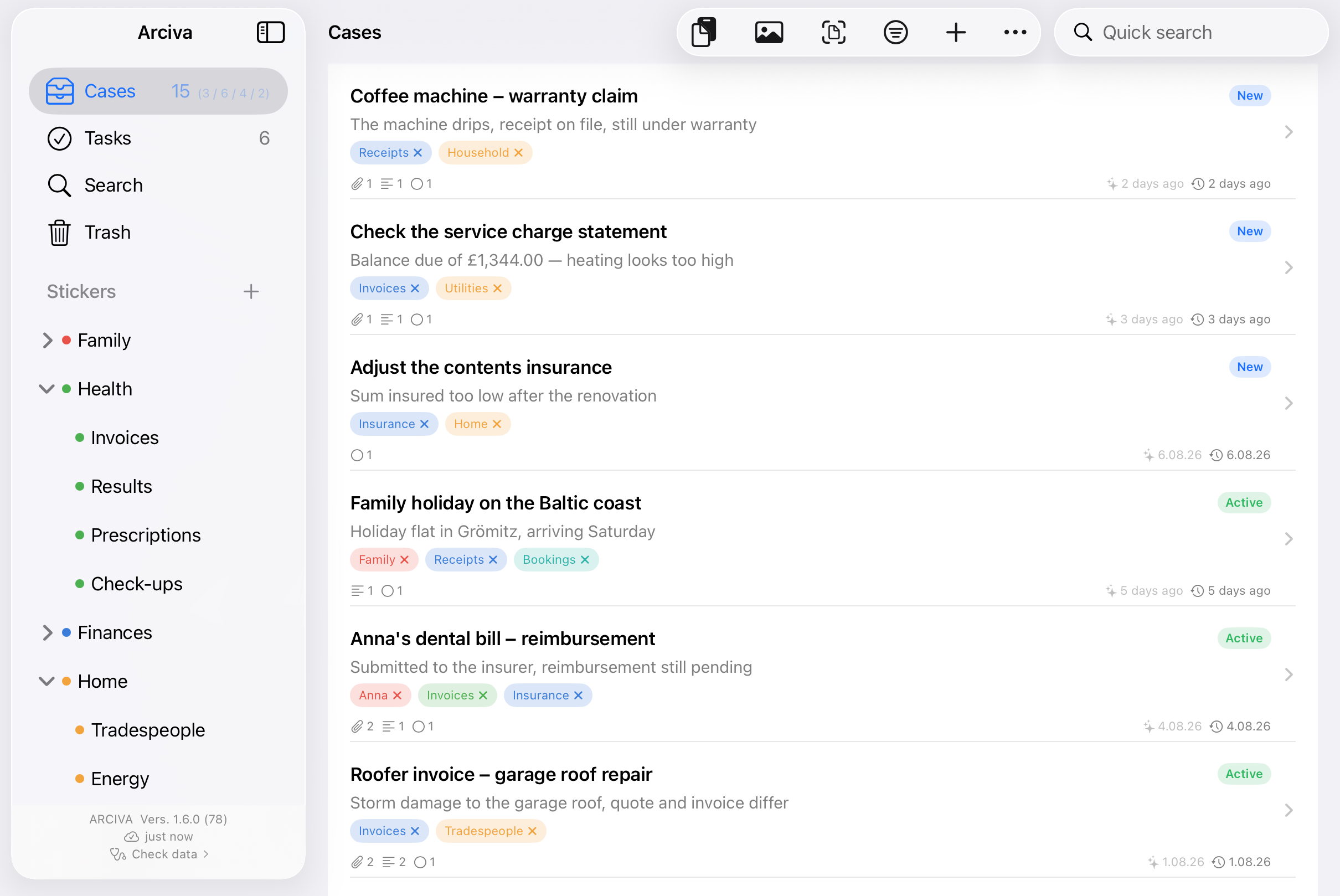Remove Invoices tag from service charge case
The width and height of the screenshot is (1340, 896).
click(x=415, y=288)
